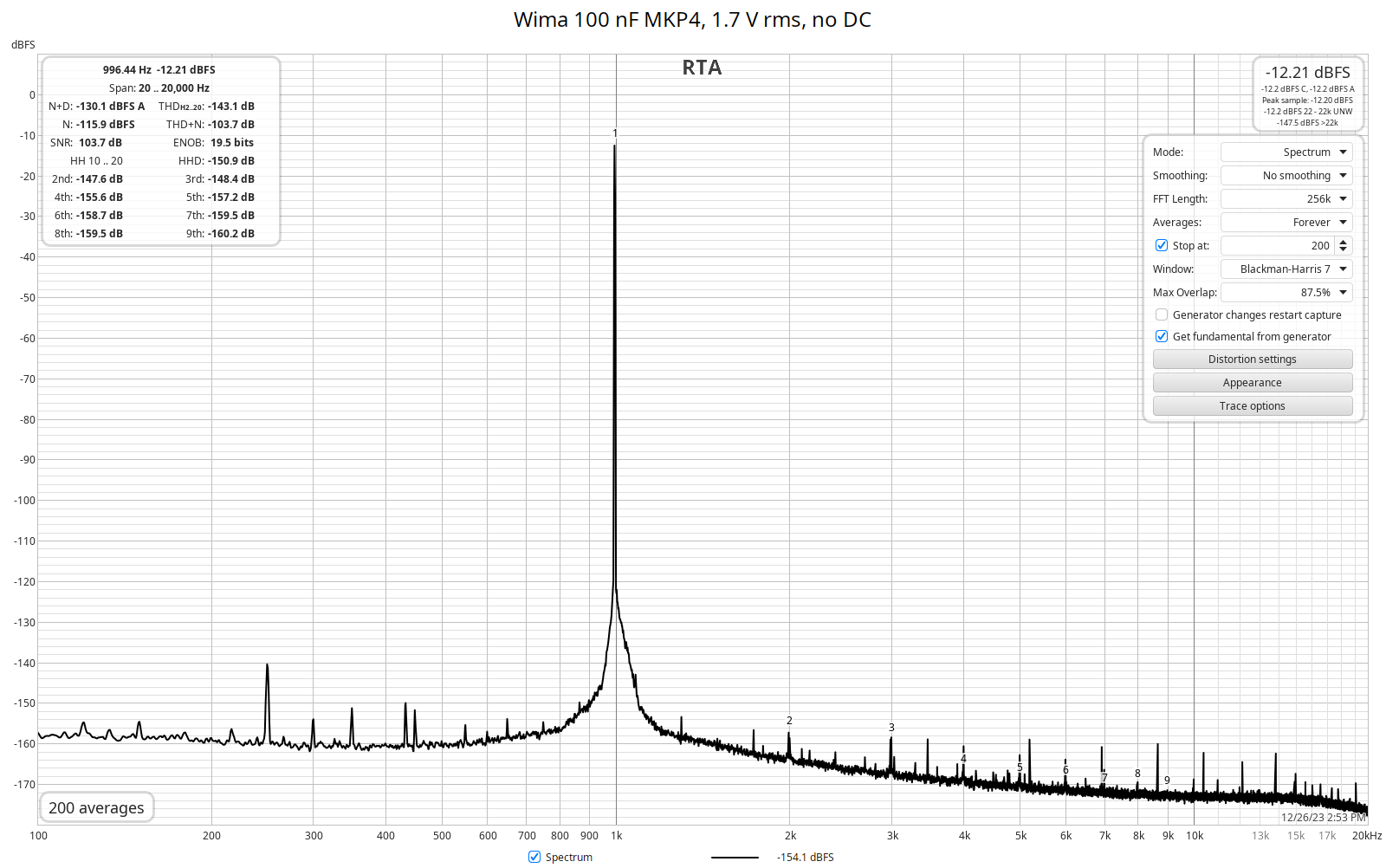Click the 12/26/23 2:53 PM timestamp

tap(1324, 817)
